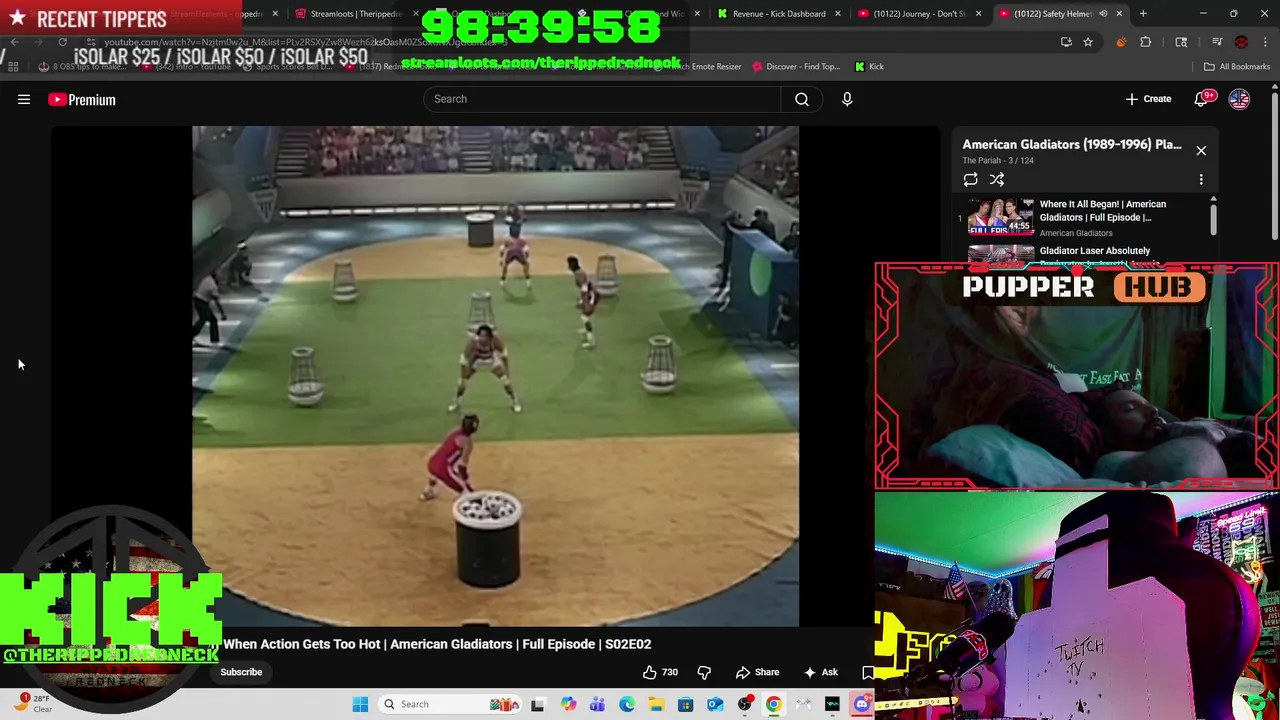The image size is (1280, 720).
Task: Open the YouTube account avatar menu
Action: [x=1239, y=99]
